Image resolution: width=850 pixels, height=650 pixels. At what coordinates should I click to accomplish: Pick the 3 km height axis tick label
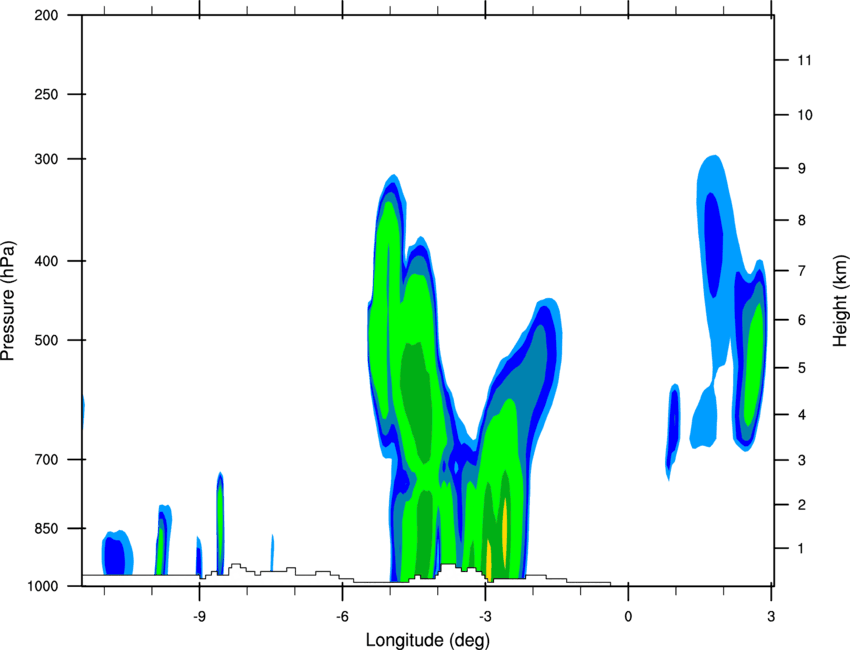pos(801,460)
